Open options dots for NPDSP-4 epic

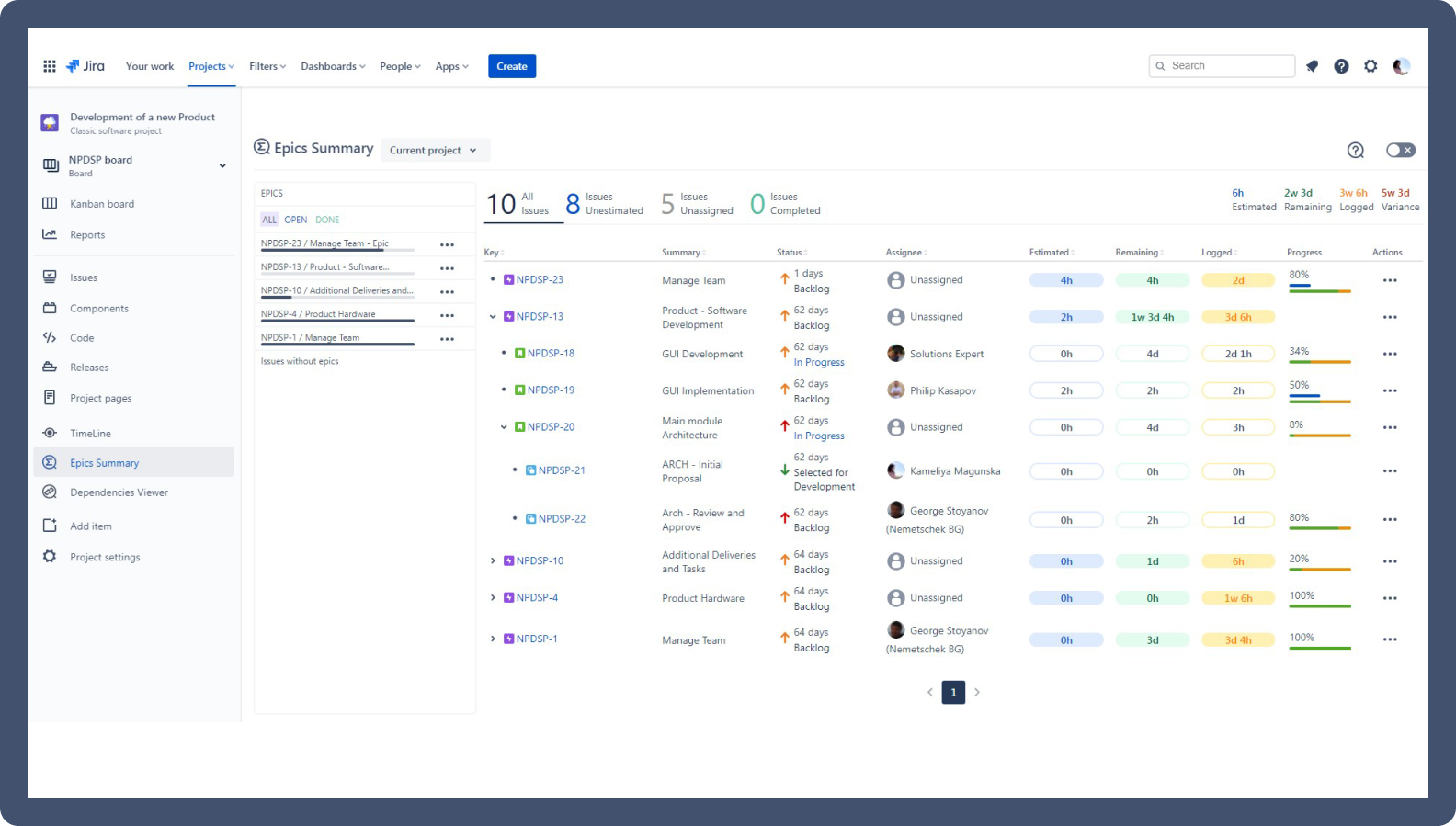(x=447, y=315)
